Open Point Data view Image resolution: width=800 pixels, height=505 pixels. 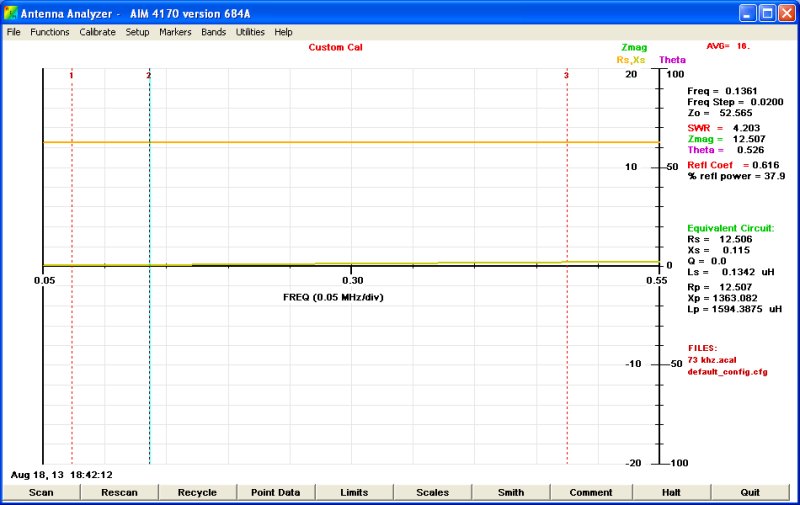275,492
